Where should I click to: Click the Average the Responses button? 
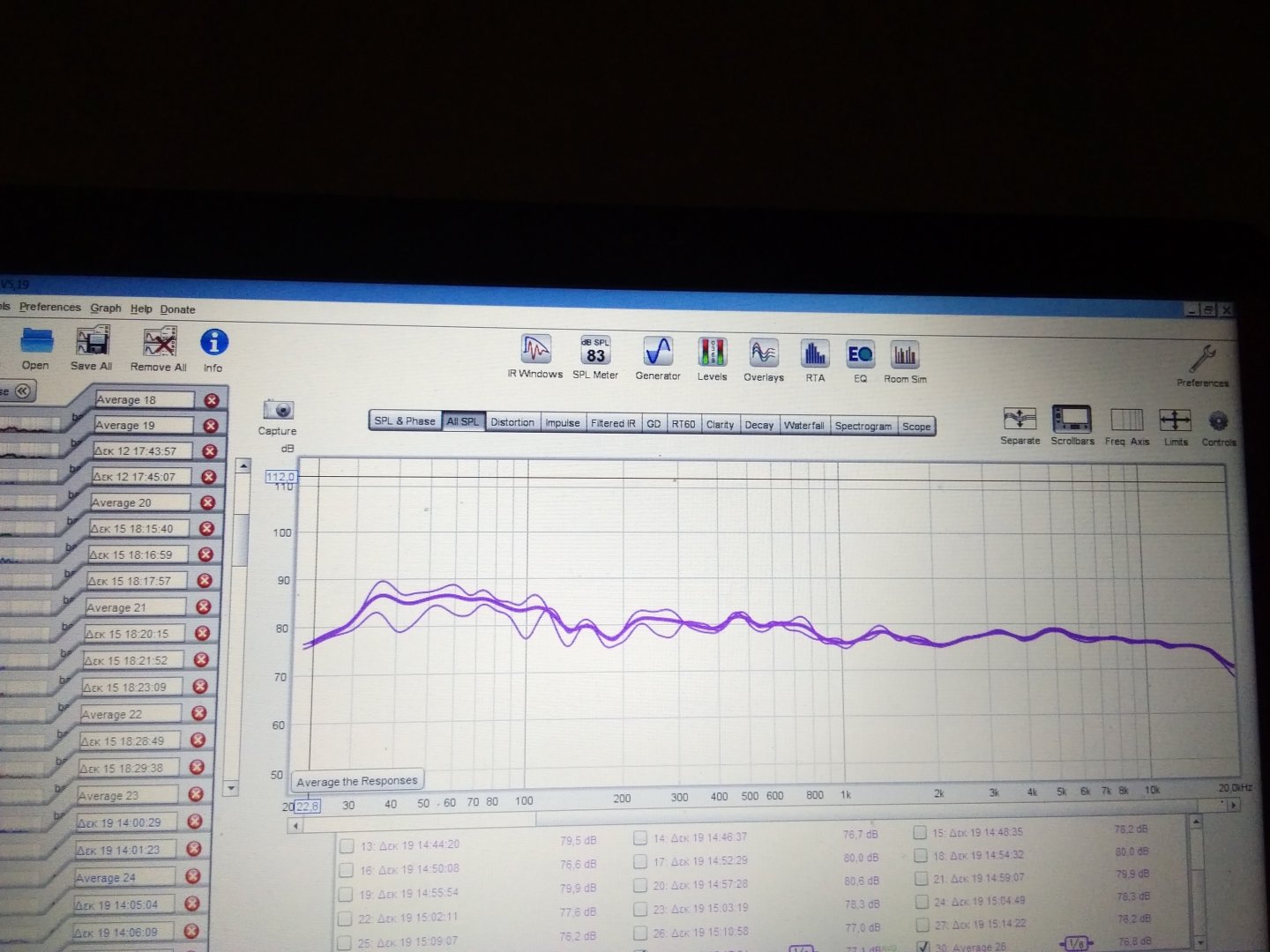(x=357, y=781)
